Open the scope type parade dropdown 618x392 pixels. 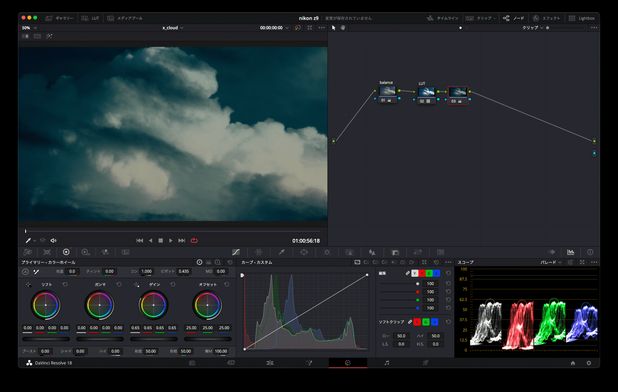click(550, 262)
